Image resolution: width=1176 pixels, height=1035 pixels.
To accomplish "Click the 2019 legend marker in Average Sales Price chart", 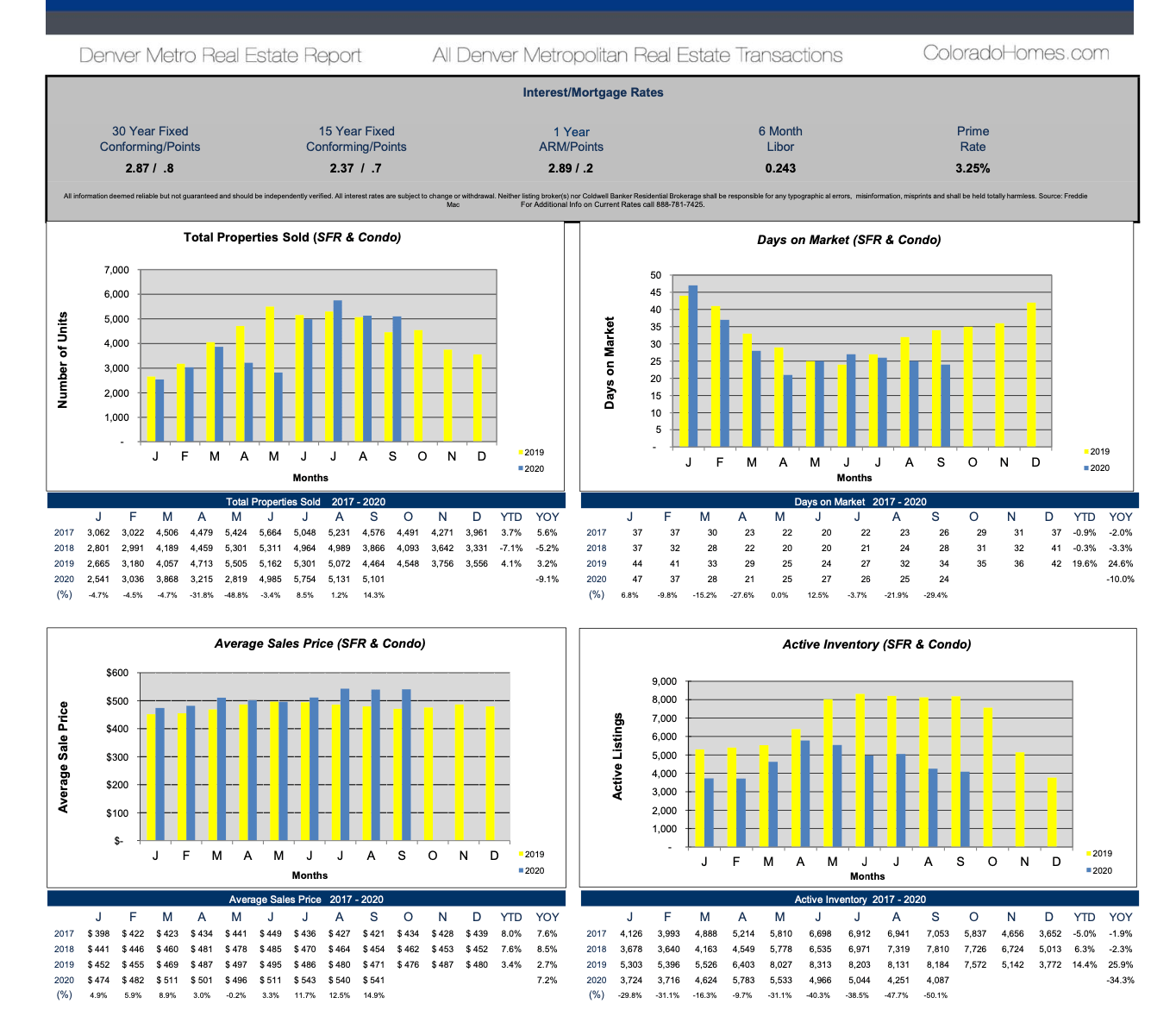I will (x=521, y=855).
